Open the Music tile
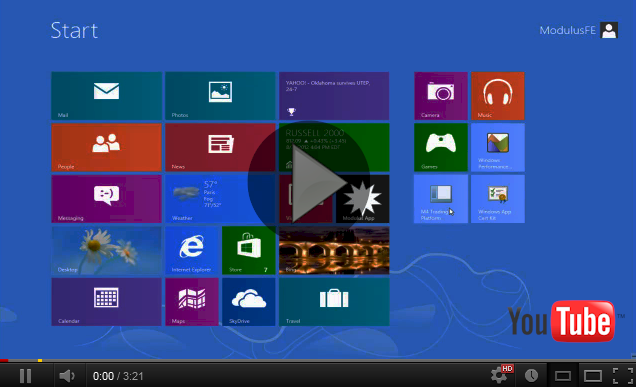Viewport: 636px width, 387px height. pos(498,96)
